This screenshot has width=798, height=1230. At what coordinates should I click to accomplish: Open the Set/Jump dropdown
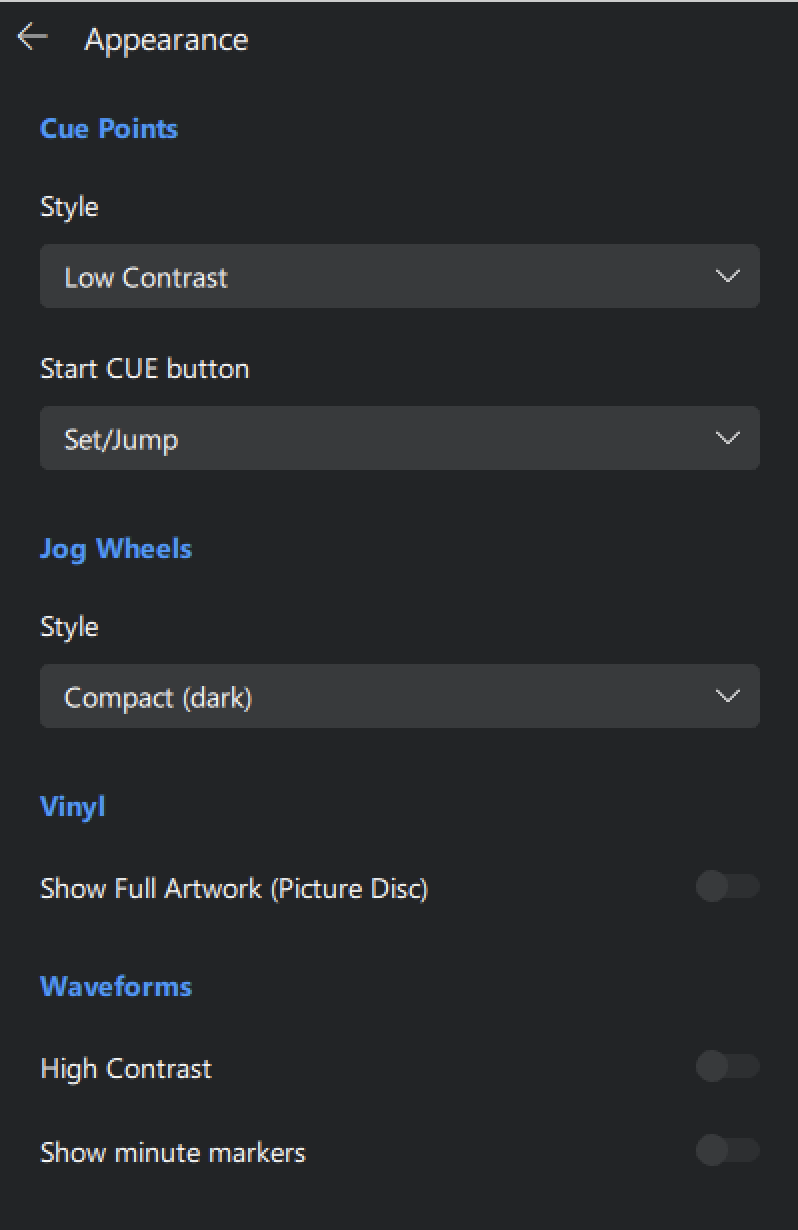400,437
